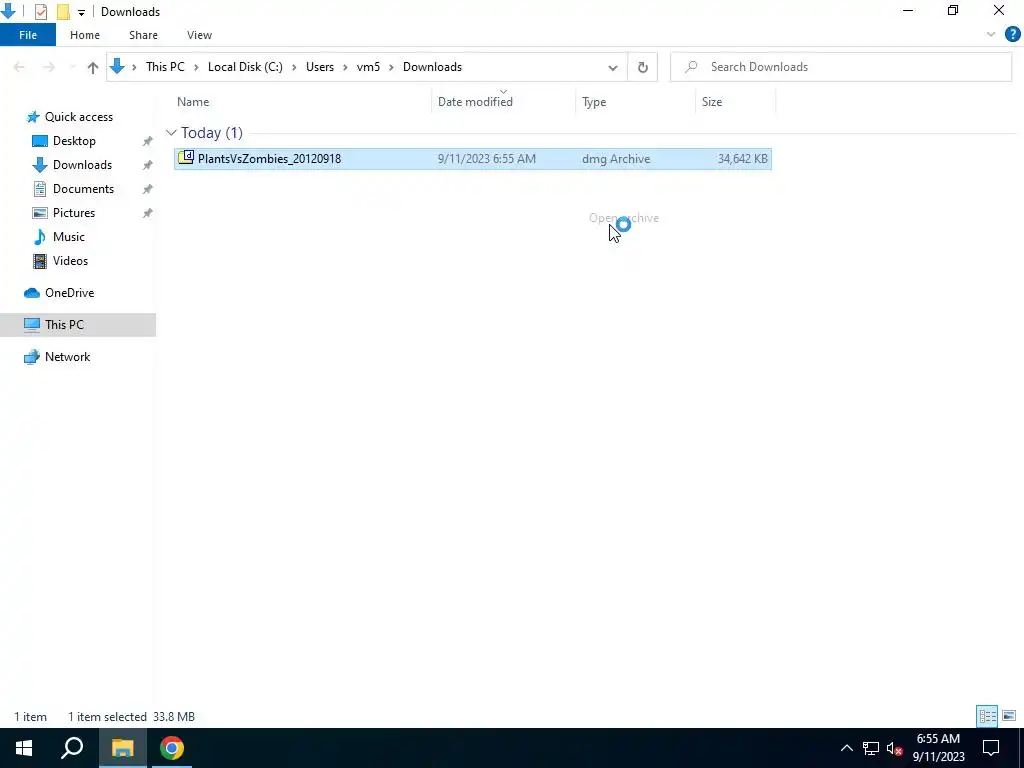Click the muted volume tray icon

click(895, 748)
